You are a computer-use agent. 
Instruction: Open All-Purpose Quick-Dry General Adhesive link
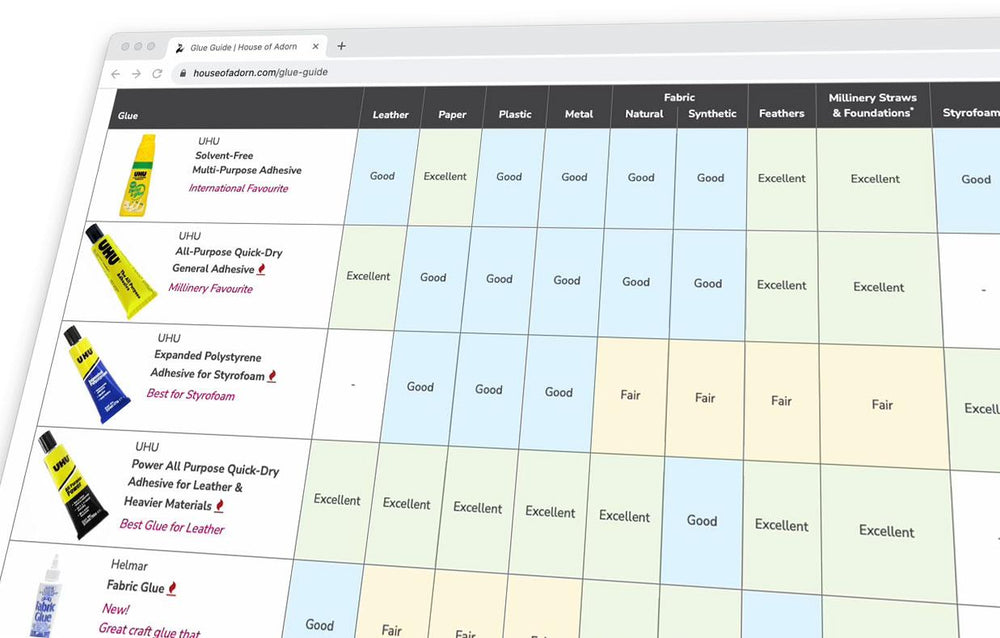click(225, 260)
